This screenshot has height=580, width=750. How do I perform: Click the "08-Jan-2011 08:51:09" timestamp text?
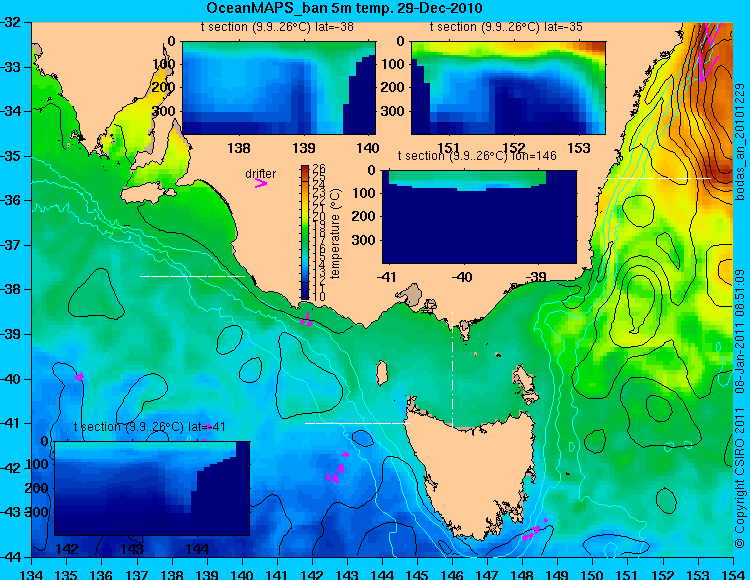click(740, 331)
